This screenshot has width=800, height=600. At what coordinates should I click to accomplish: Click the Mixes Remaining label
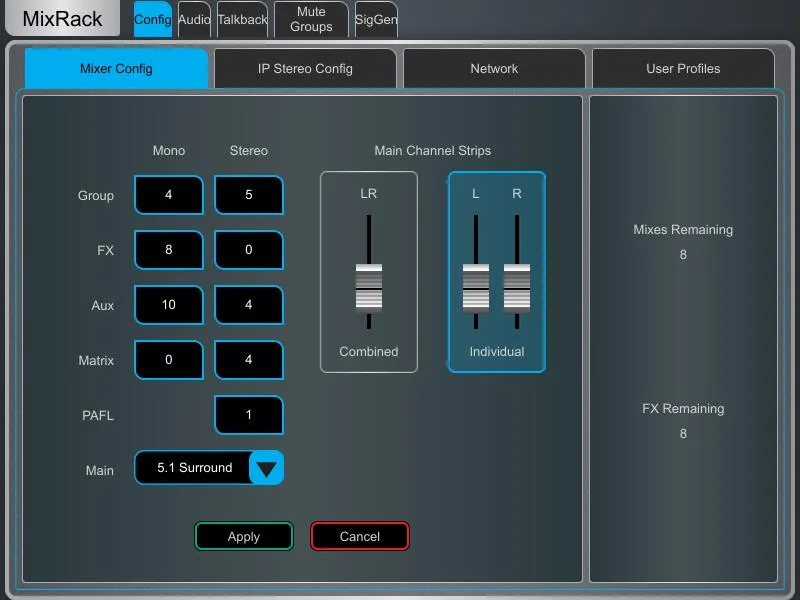pos(683,230)
